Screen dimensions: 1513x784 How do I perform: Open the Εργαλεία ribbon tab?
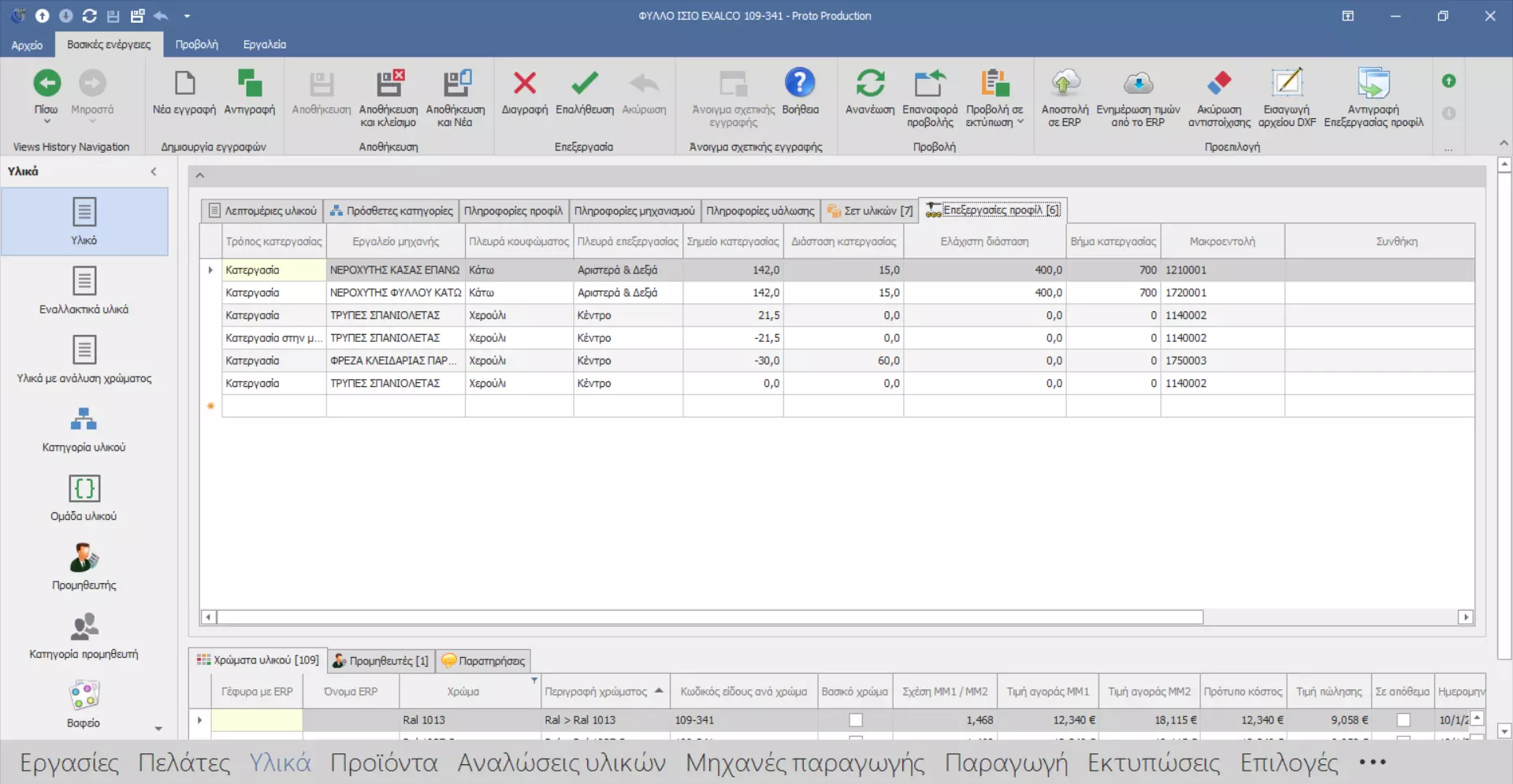coord(264,45)
